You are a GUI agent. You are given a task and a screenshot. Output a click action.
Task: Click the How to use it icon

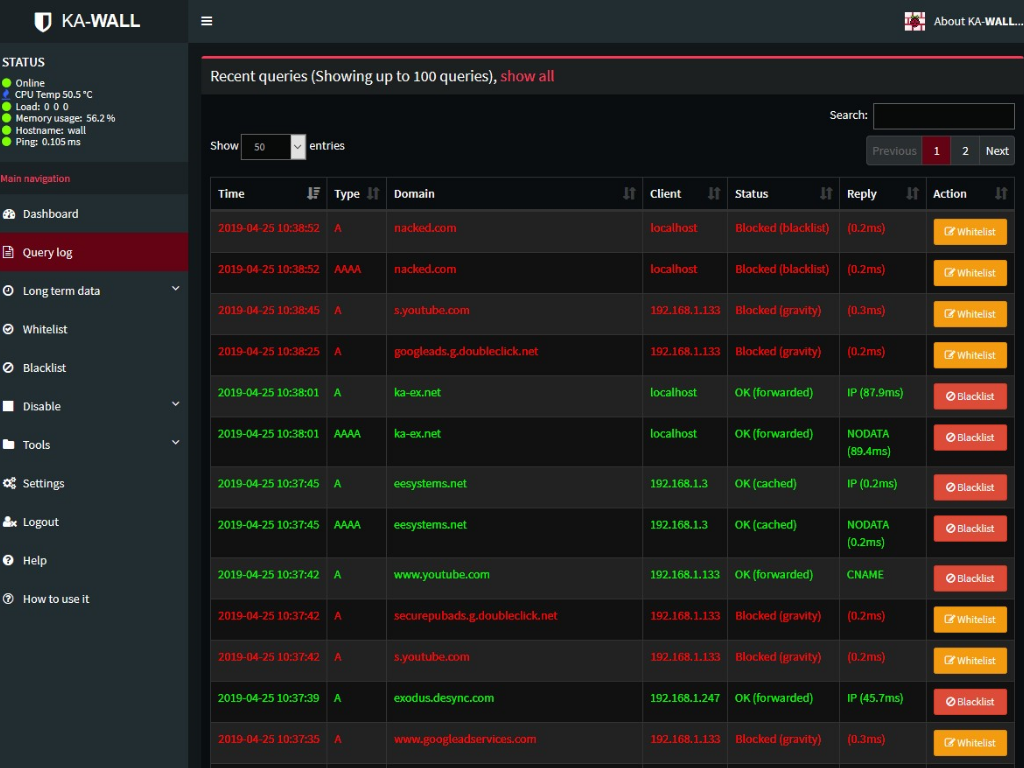point(8,599)
